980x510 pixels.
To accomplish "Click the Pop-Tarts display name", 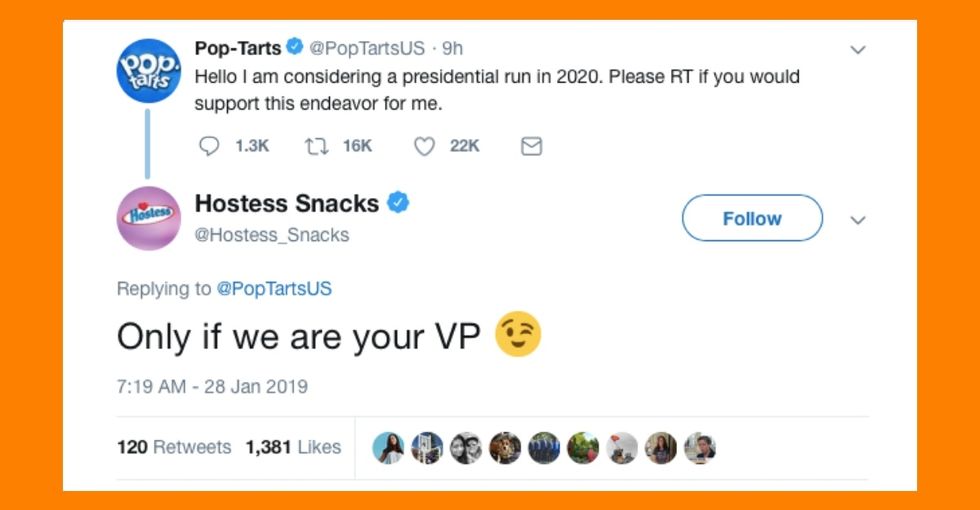I will pyautogui.click(x=238, y=48).
